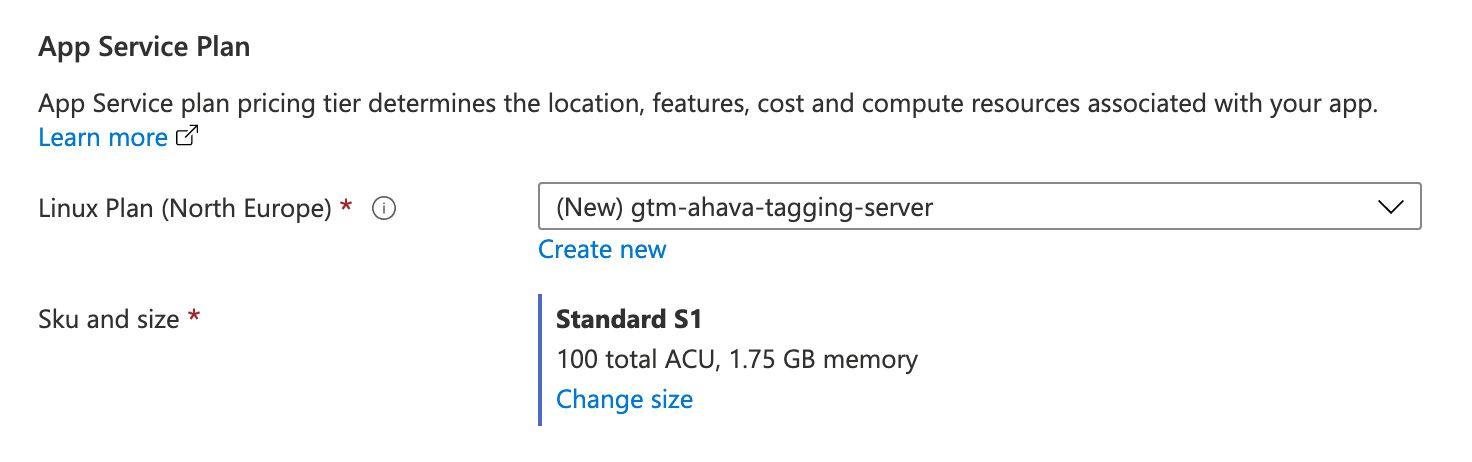1472x462 pixels.
Task: Click the red asterisk beside Linux Plan label
Action: (346, 206)
